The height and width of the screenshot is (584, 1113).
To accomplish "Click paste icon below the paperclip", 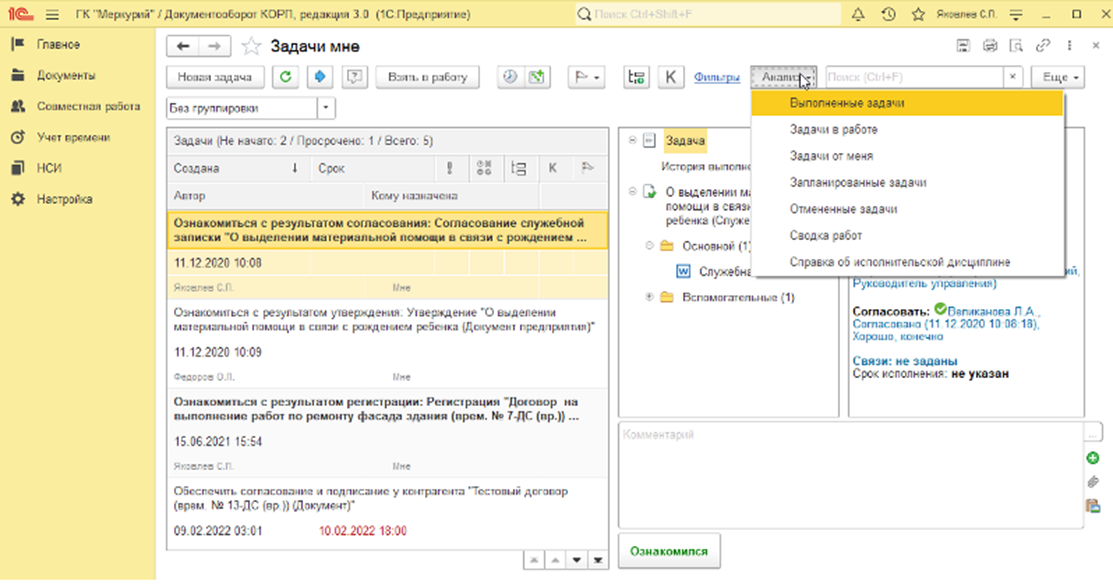I will pyautogui.click(x=1093, y=506).
